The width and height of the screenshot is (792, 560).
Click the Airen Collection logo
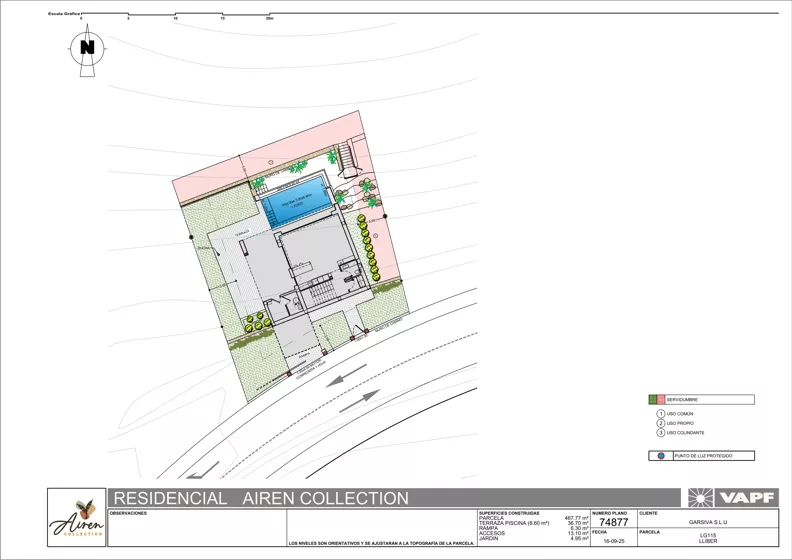coord(77,517)
